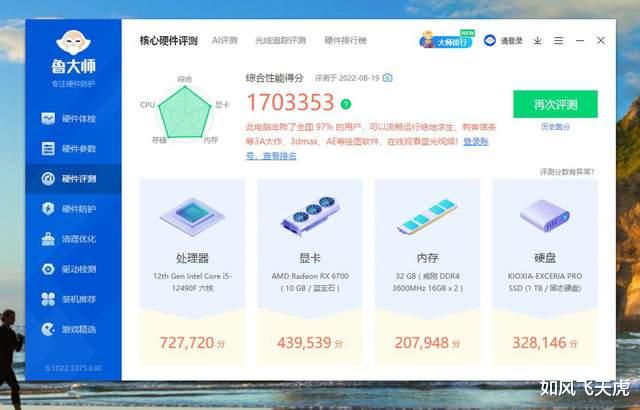Click the 请登录 account avatar icon
The height and width of the screenshot is (410, 640).
(x=489, y=40)
